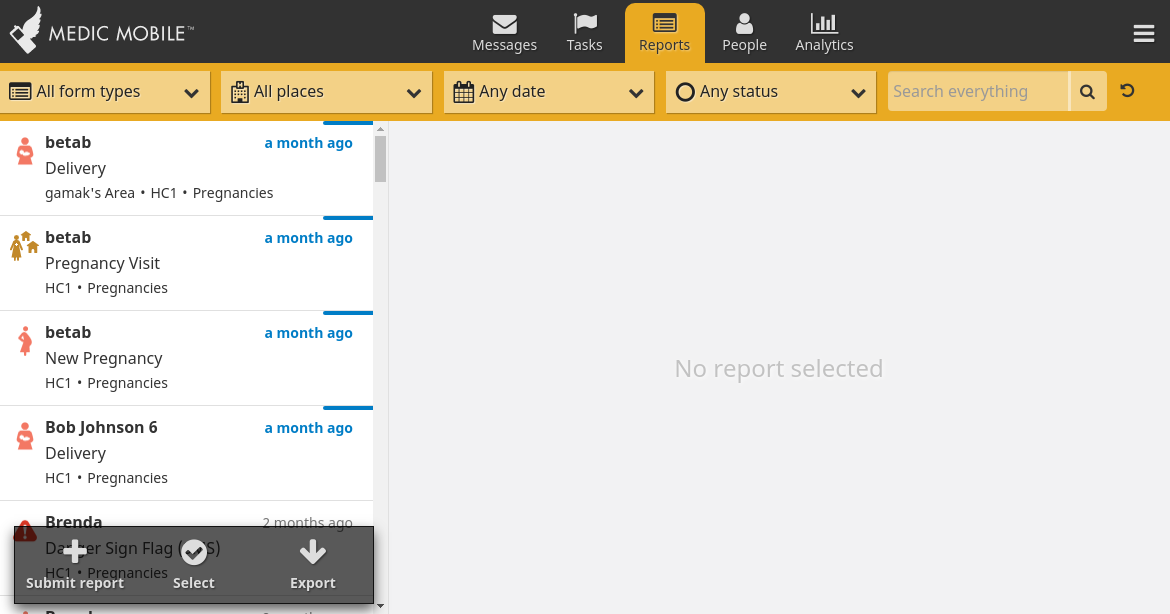Open betab Delivery report
The height and width of the screenshot is (614, 1170).
187,168
